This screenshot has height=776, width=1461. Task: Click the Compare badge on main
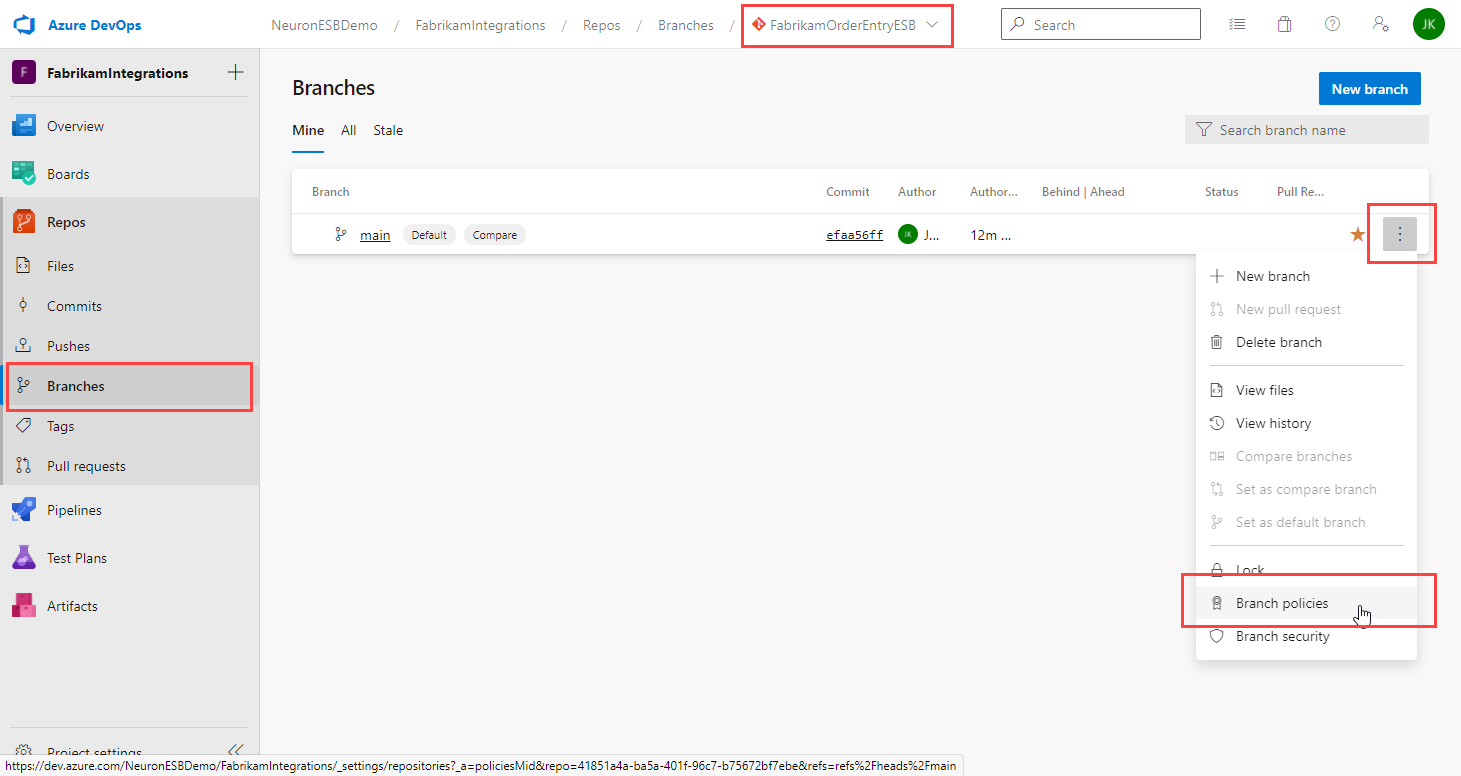coord(495,235)
